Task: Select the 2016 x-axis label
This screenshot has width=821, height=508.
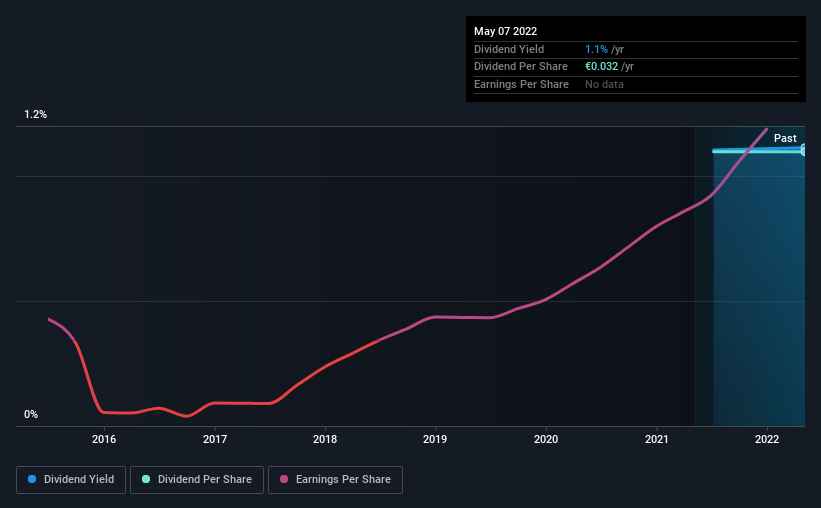Action: point(104,439)
